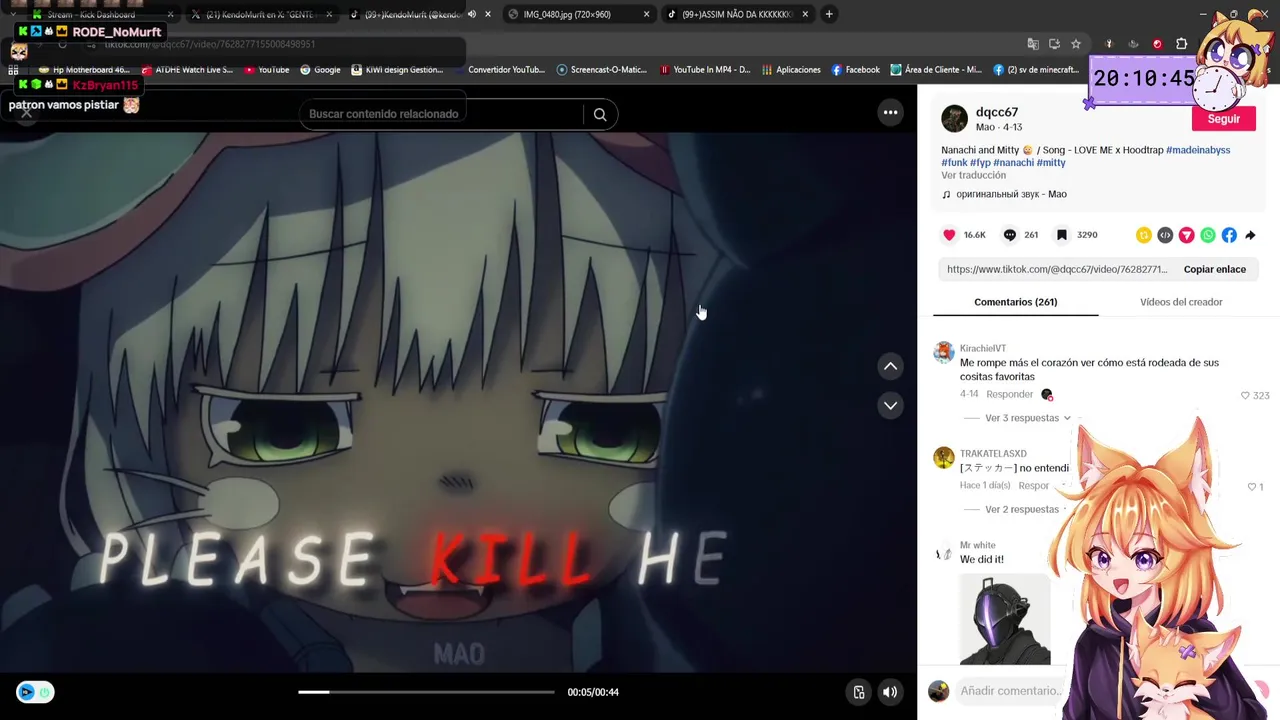Image resolution: width=1280 pixels, height=720 pixels.
Task: Open TRAKATELASXD's commenter profile
Action: coord(993,453)
